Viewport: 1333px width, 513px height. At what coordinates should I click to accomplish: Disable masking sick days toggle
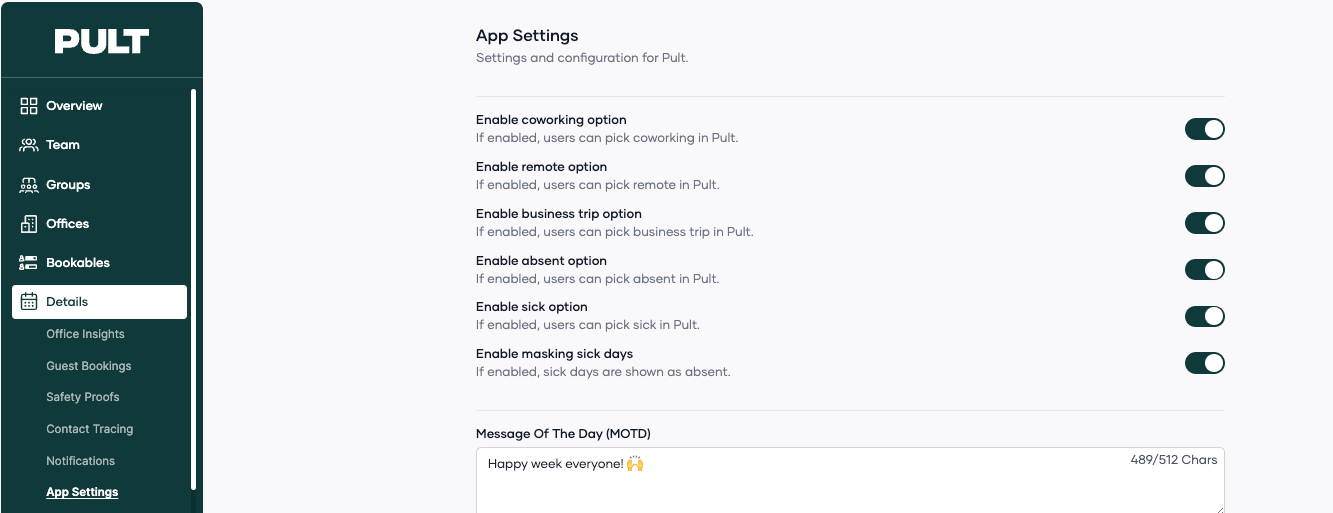[x=1204, y=363]
